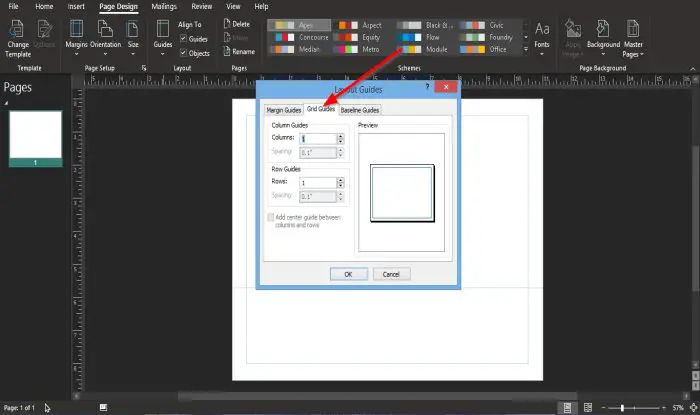Open Change Template tool
700x415 pixels.
pyautogui.click(x=18, y=39)
